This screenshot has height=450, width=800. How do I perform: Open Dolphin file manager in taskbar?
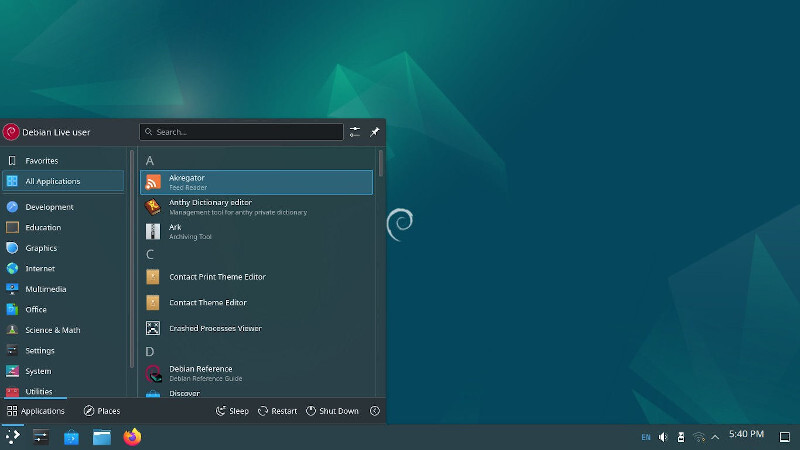[x=102, y=437]
